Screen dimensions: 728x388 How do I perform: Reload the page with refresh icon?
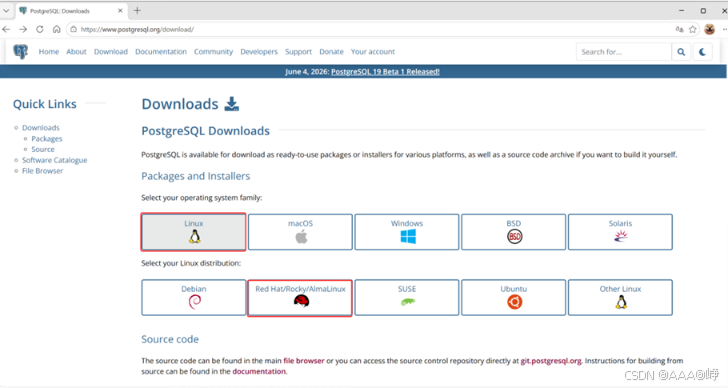(x=40, y=29)
